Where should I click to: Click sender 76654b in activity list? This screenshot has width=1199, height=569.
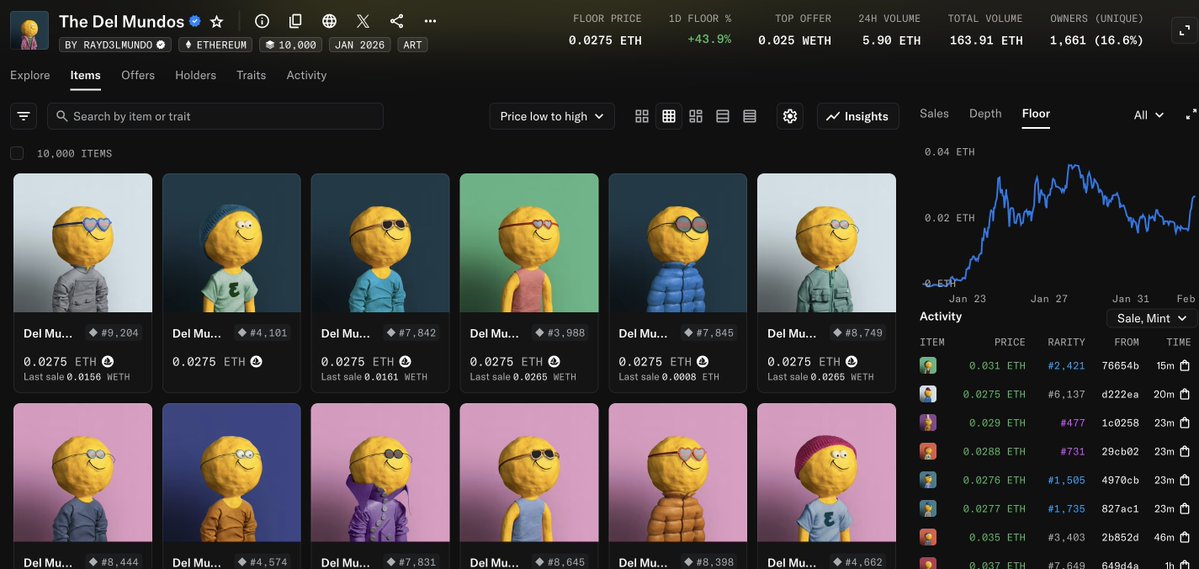(1120, 366)
